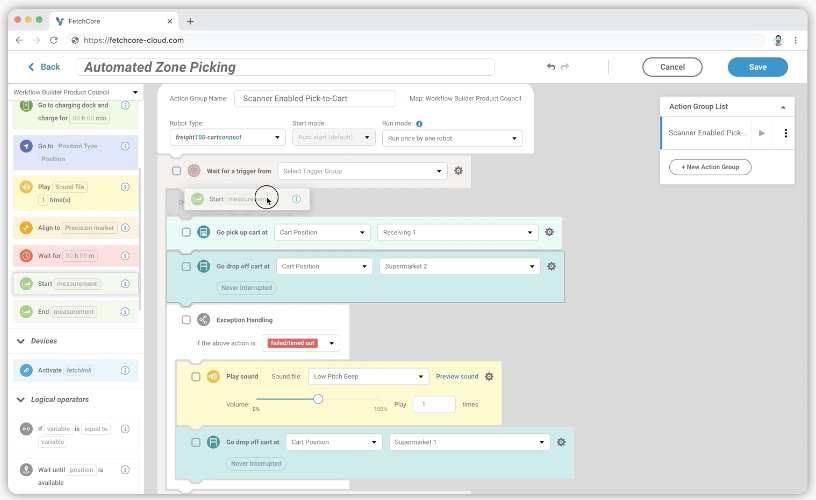This screenshot has width=816, height=500.
Task: Tick the Exception Handling checkbox
Action: pos(186,320)
